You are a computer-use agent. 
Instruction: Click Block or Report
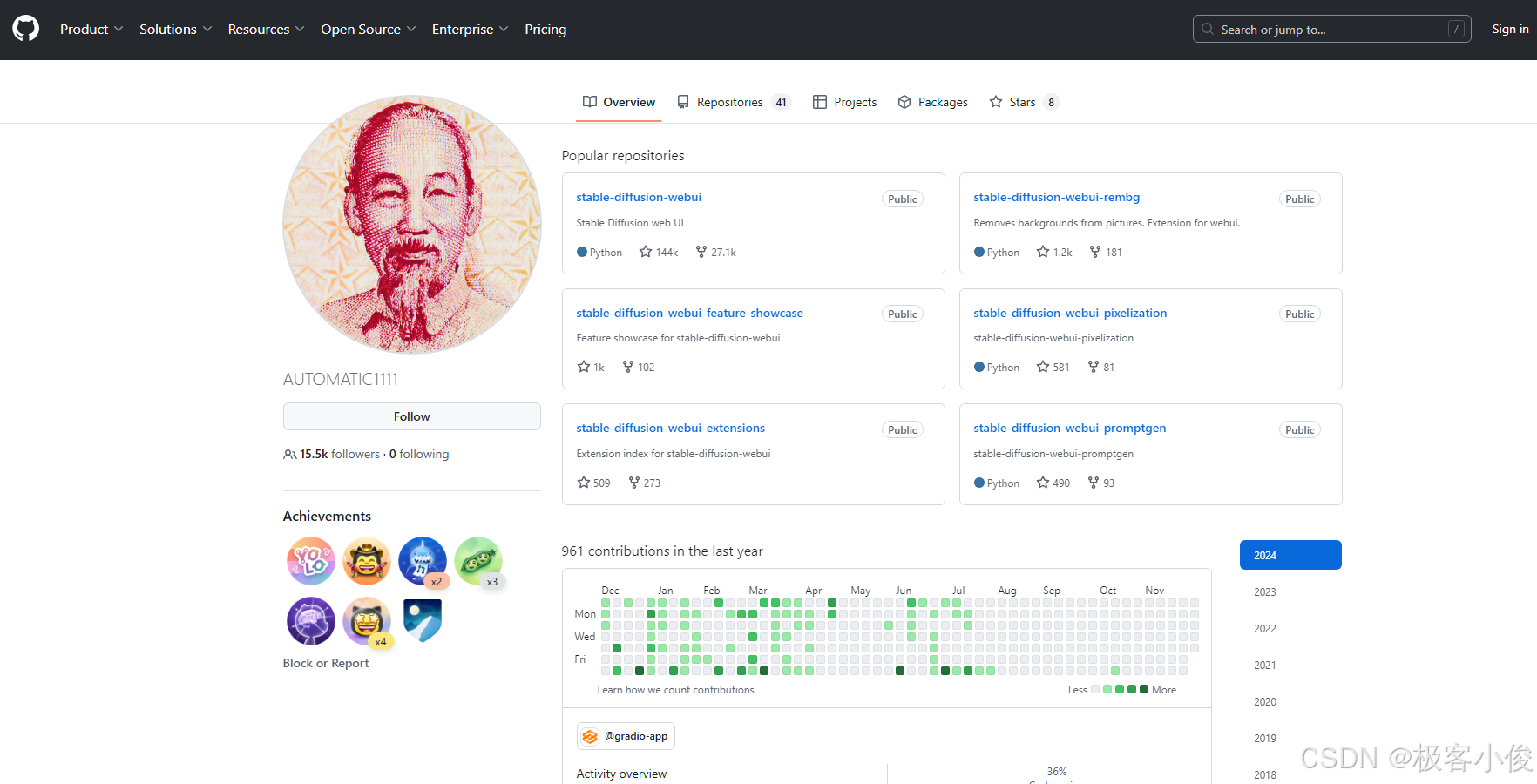click(x=326, y=663)
